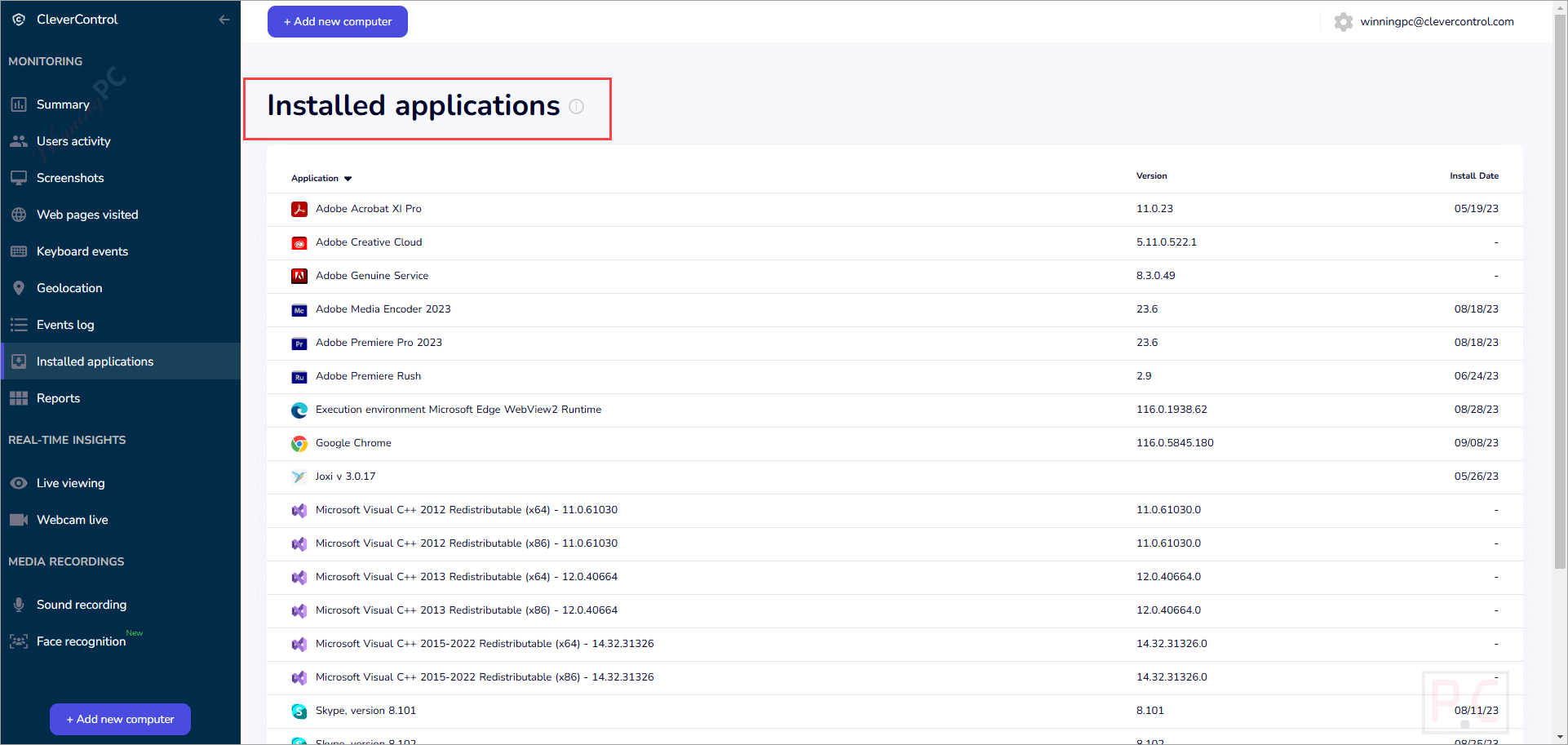The height and width of the screenshot is (745, 1568).
Task: Open Sound recording
Action: click(x=121, y=605)
